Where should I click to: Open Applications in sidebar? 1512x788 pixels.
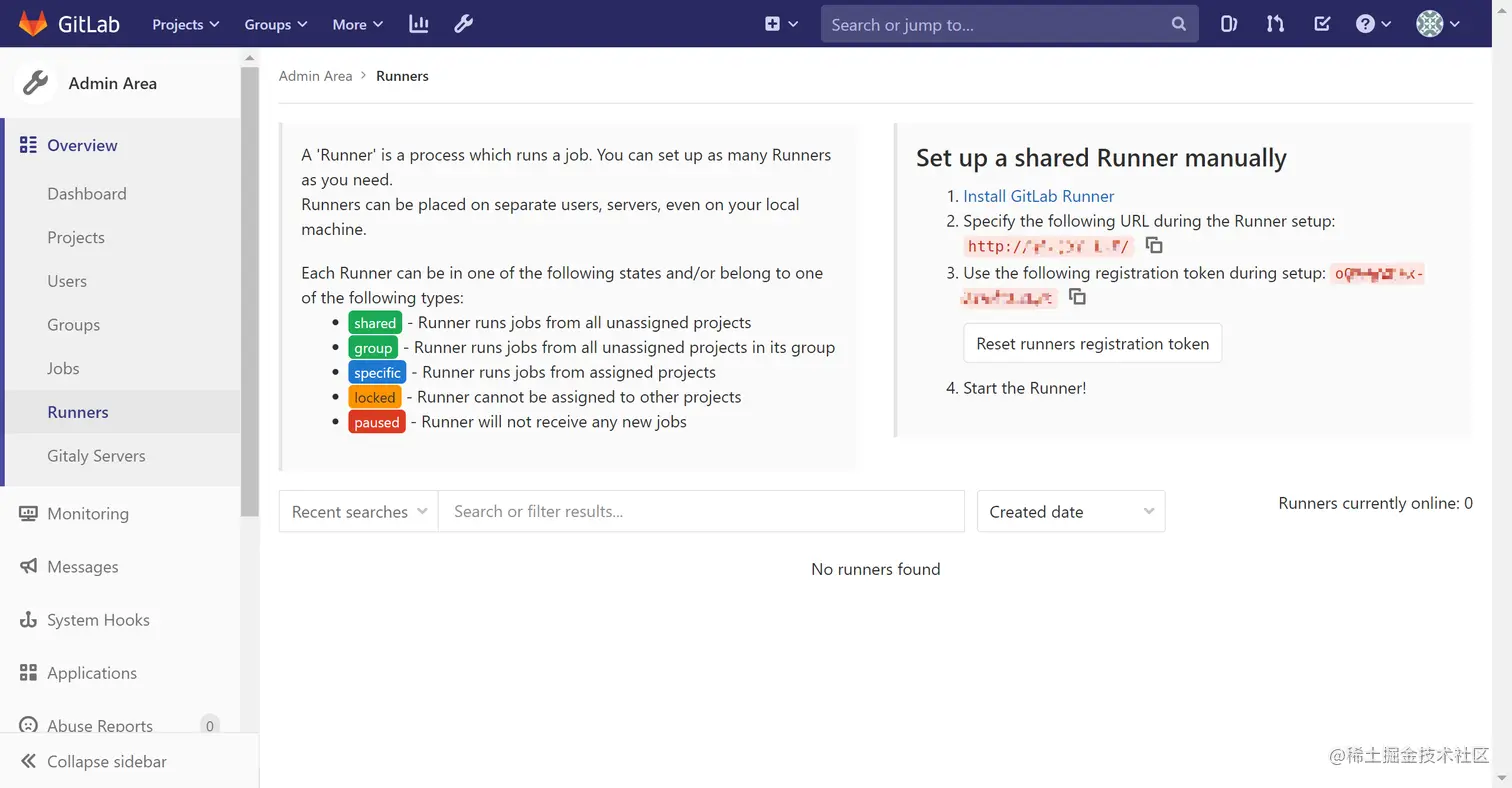coord(92,673)
